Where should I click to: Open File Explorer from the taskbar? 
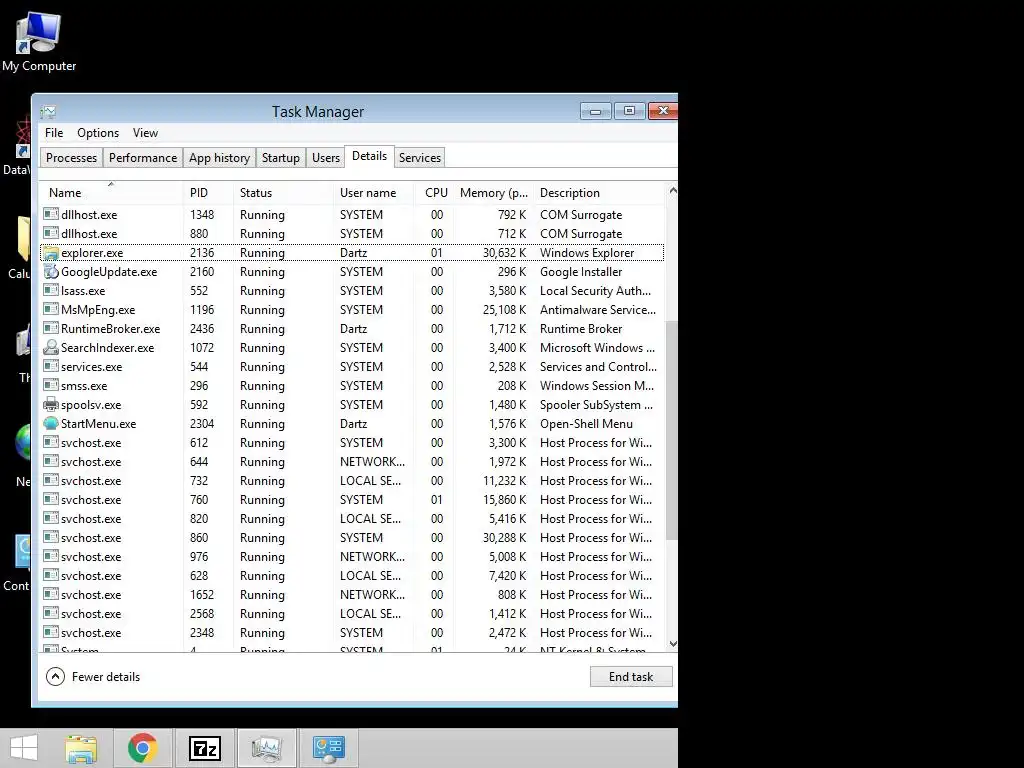(x=81, y=748)
